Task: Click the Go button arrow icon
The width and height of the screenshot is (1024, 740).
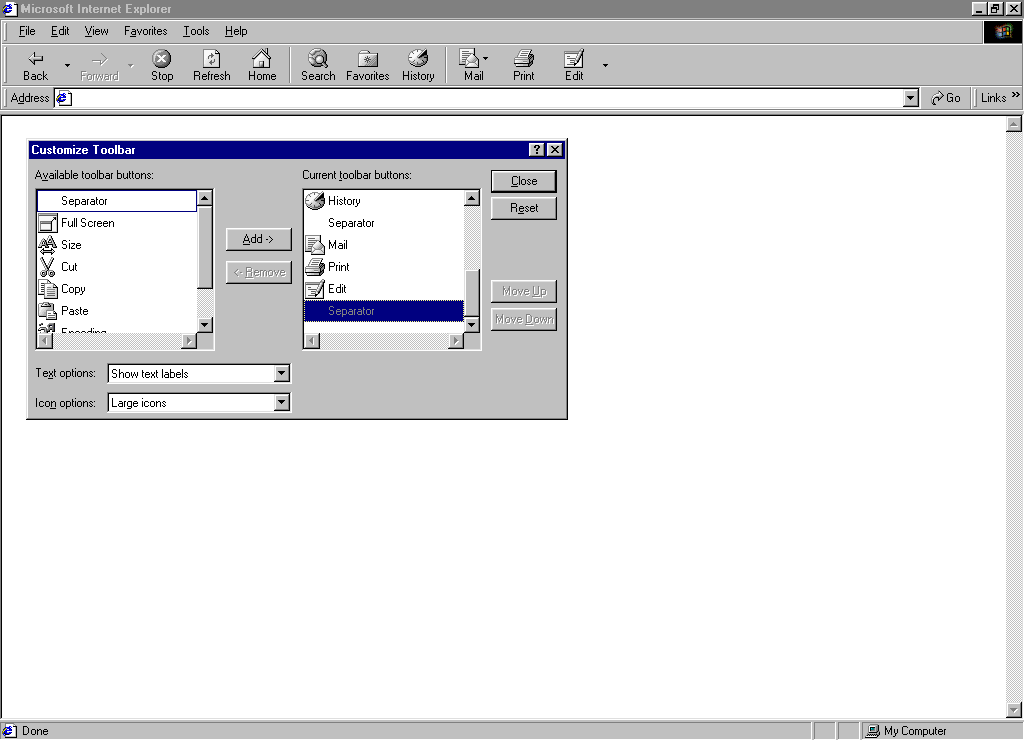Action: pyautogui.click(x=937, y=98)
